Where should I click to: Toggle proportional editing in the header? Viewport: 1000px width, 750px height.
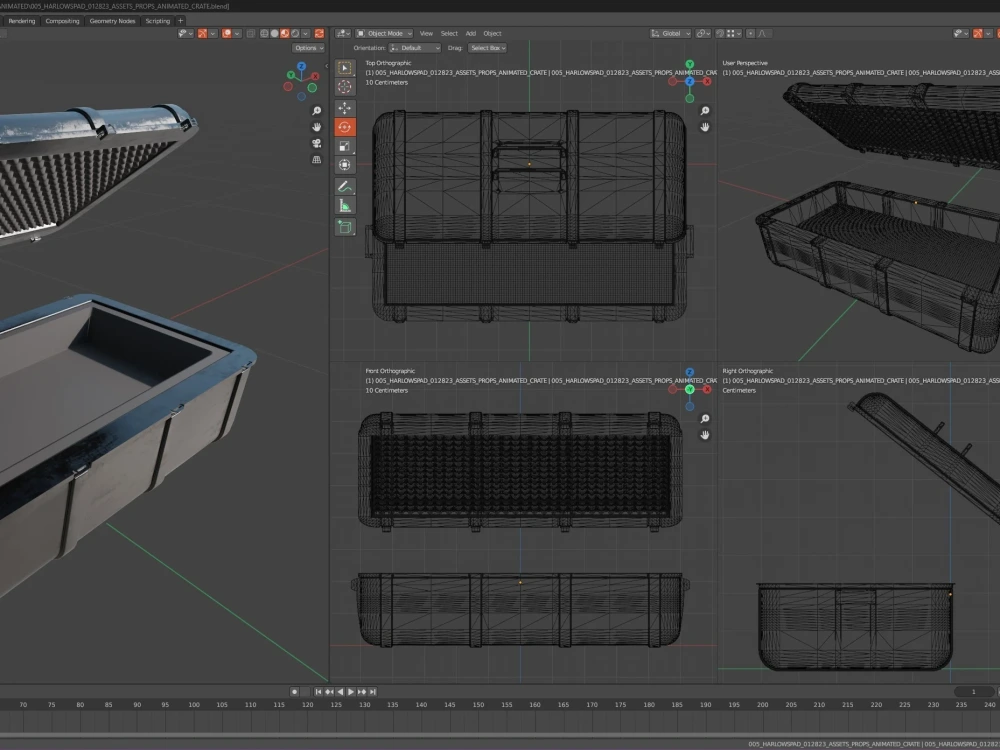tap(749, 33)
